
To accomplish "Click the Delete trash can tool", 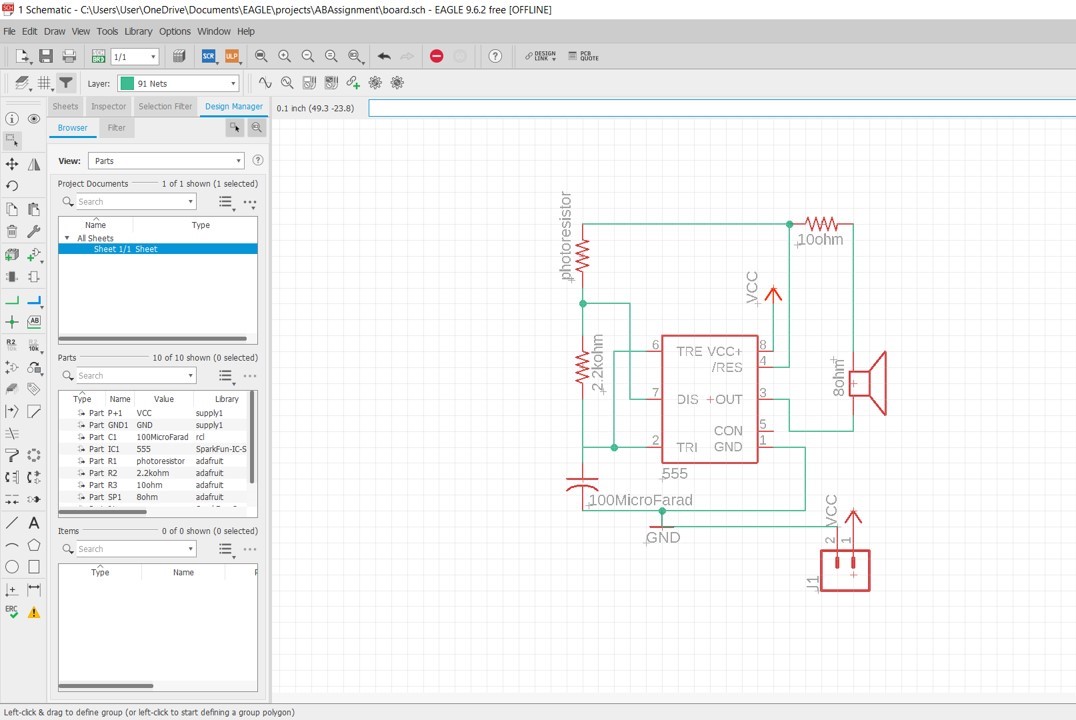I will 12,231.
